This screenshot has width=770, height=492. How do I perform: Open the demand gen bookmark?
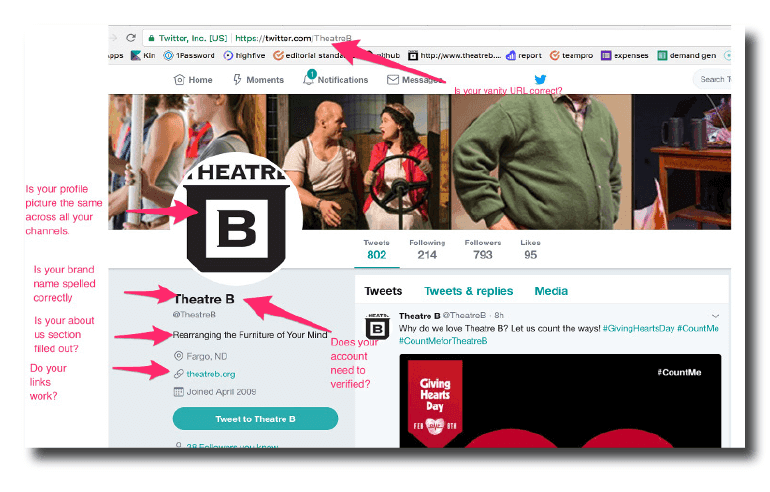[687, 55]
